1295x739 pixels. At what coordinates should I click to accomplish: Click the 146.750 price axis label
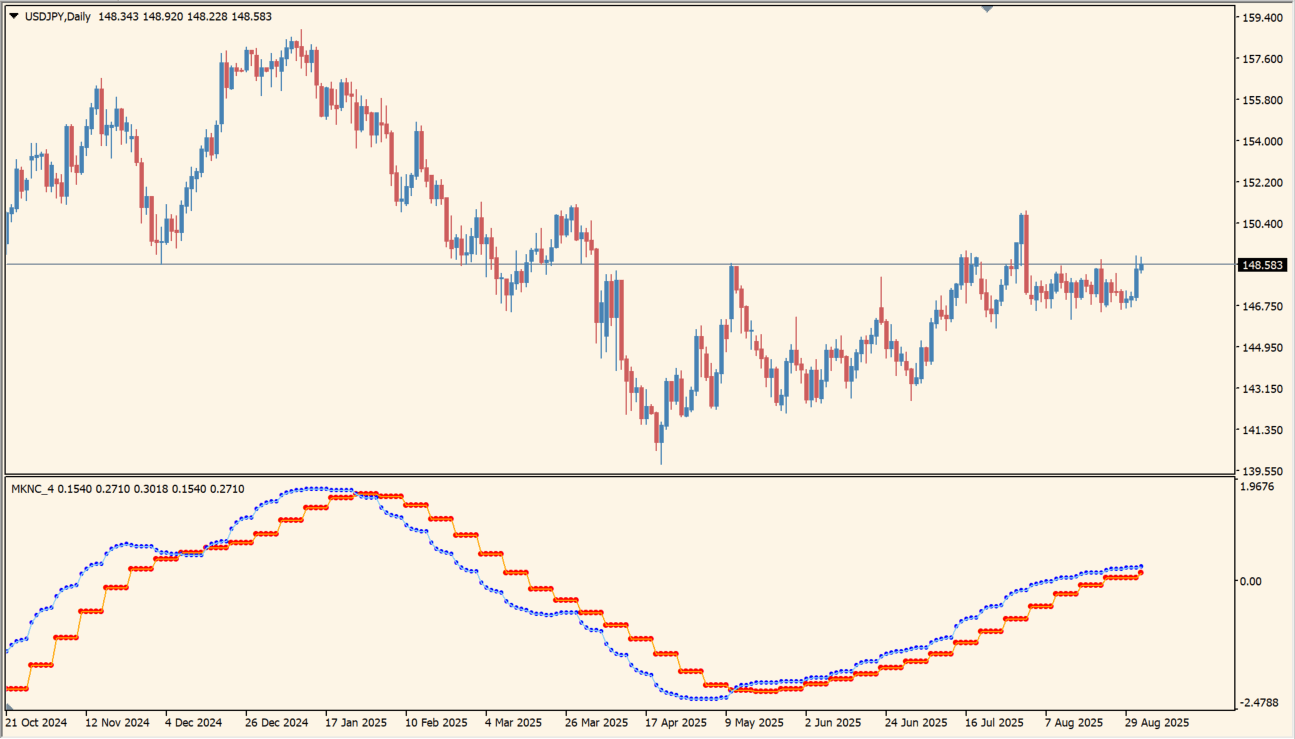[x=1262, y=306]
